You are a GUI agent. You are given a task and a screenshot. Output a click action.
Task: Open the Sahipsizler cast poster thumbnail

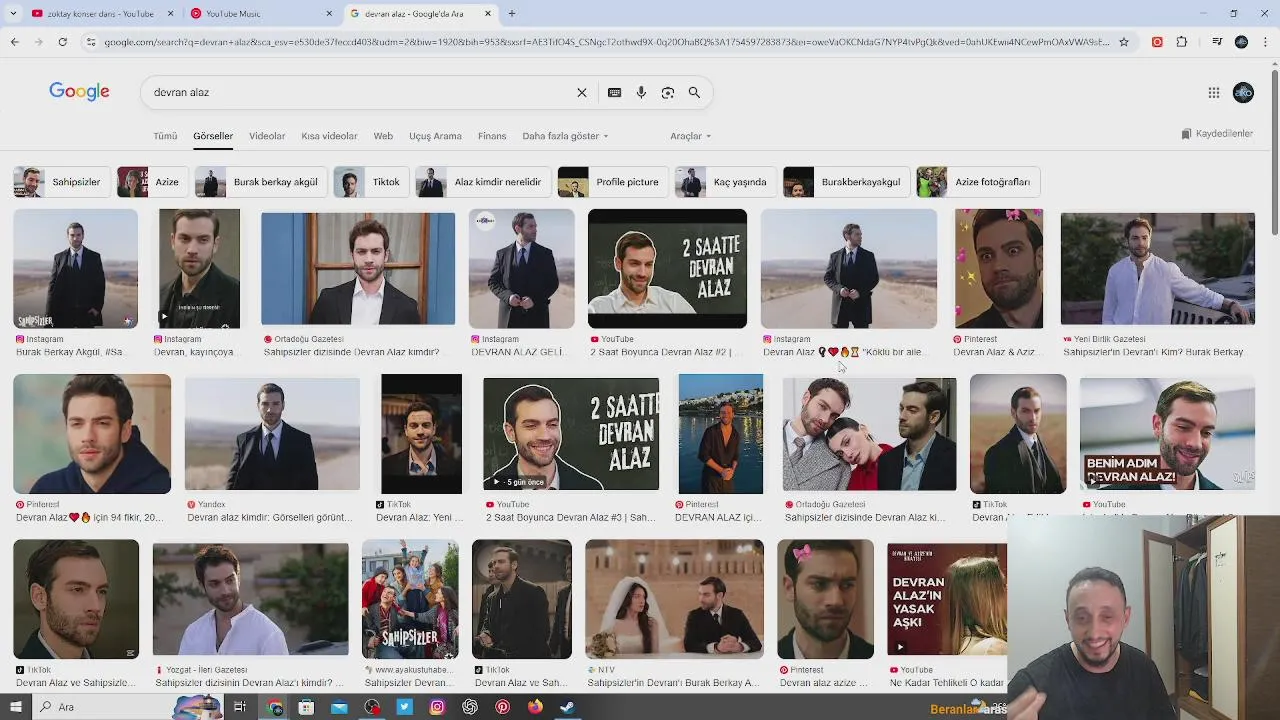410,599
